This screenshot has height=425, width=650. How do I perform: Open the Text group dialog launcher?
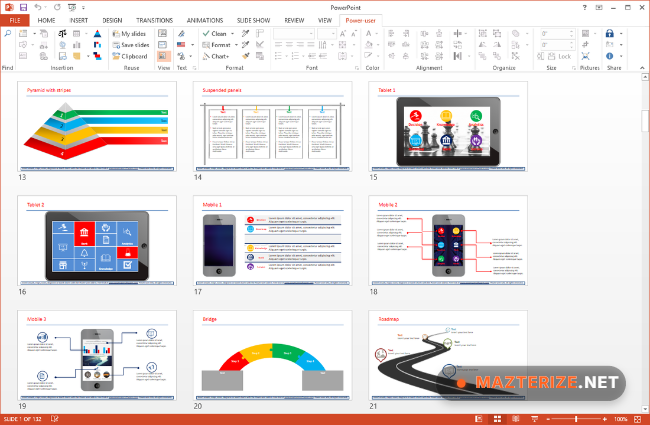[194, 68]
